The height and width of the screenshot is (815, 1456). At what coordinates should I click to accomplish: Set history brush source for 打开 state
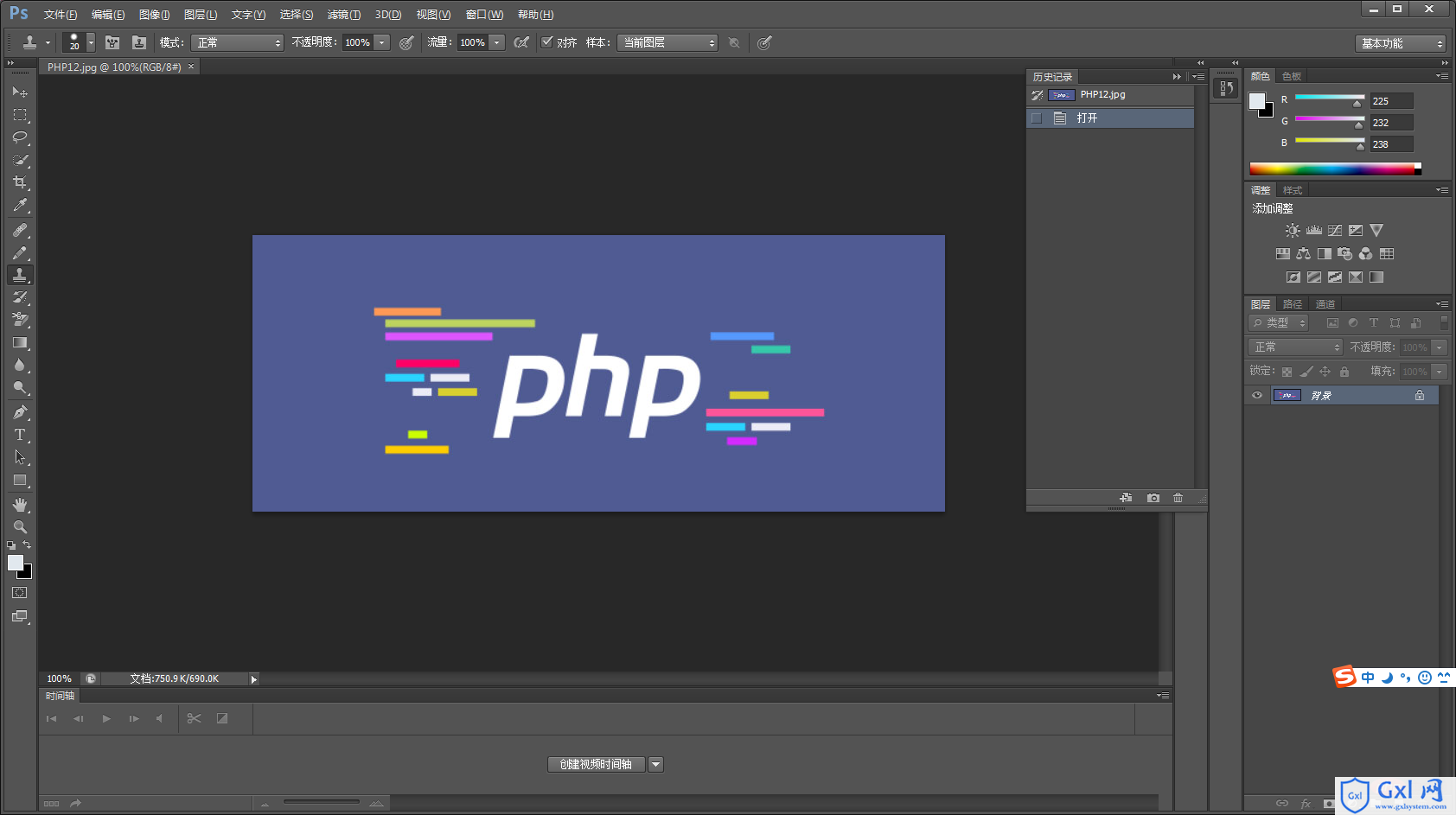[x=1037, y=118]
